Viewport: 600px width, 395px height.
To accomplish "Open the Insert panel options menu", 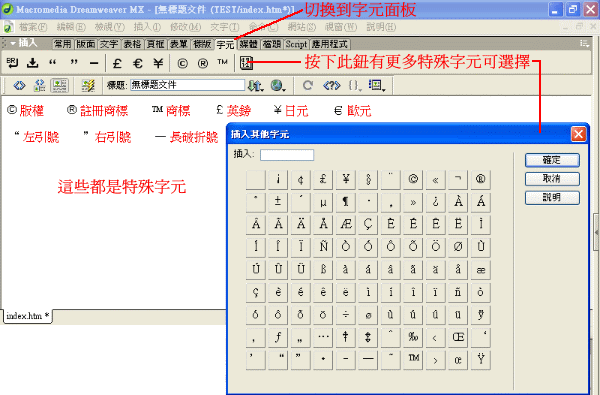I will tap(585, 44).
